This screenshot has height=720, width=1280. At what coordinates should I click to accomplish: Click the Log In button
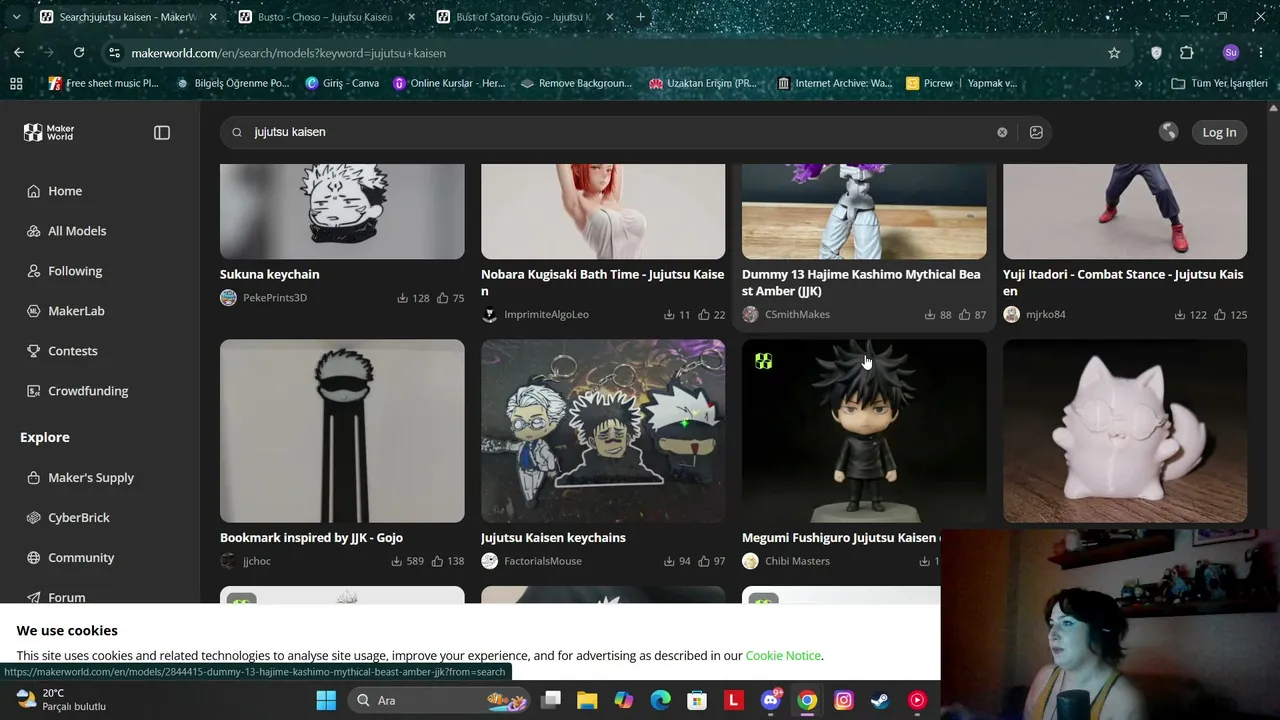(x=1219, y=132)
